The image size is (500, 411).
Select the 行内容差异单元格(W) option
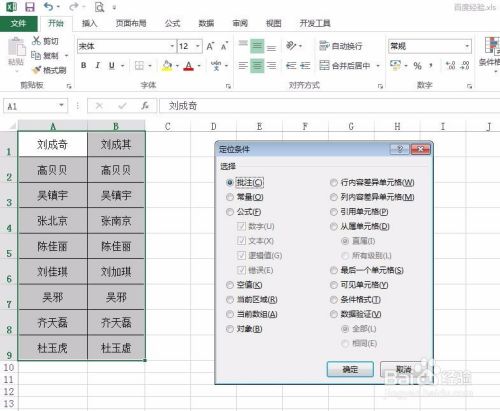(333, 183)
